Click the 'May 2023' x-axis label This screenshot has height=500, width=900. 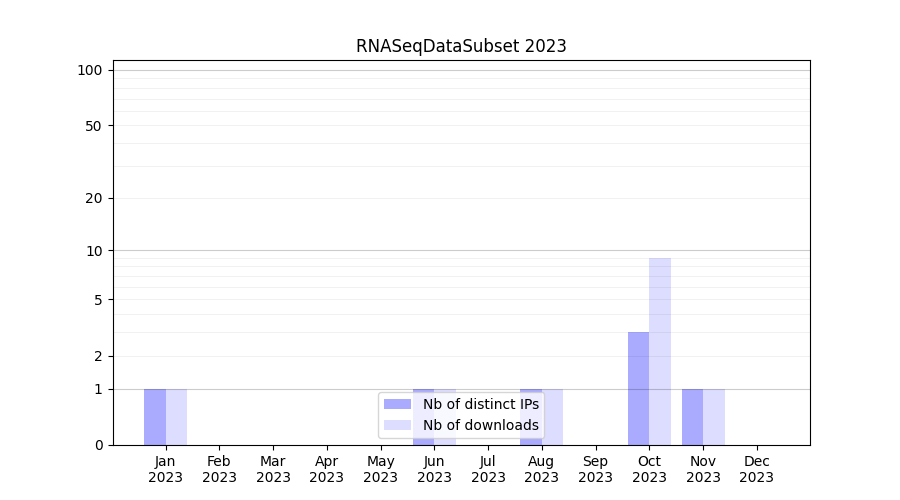tap(380, 469)
